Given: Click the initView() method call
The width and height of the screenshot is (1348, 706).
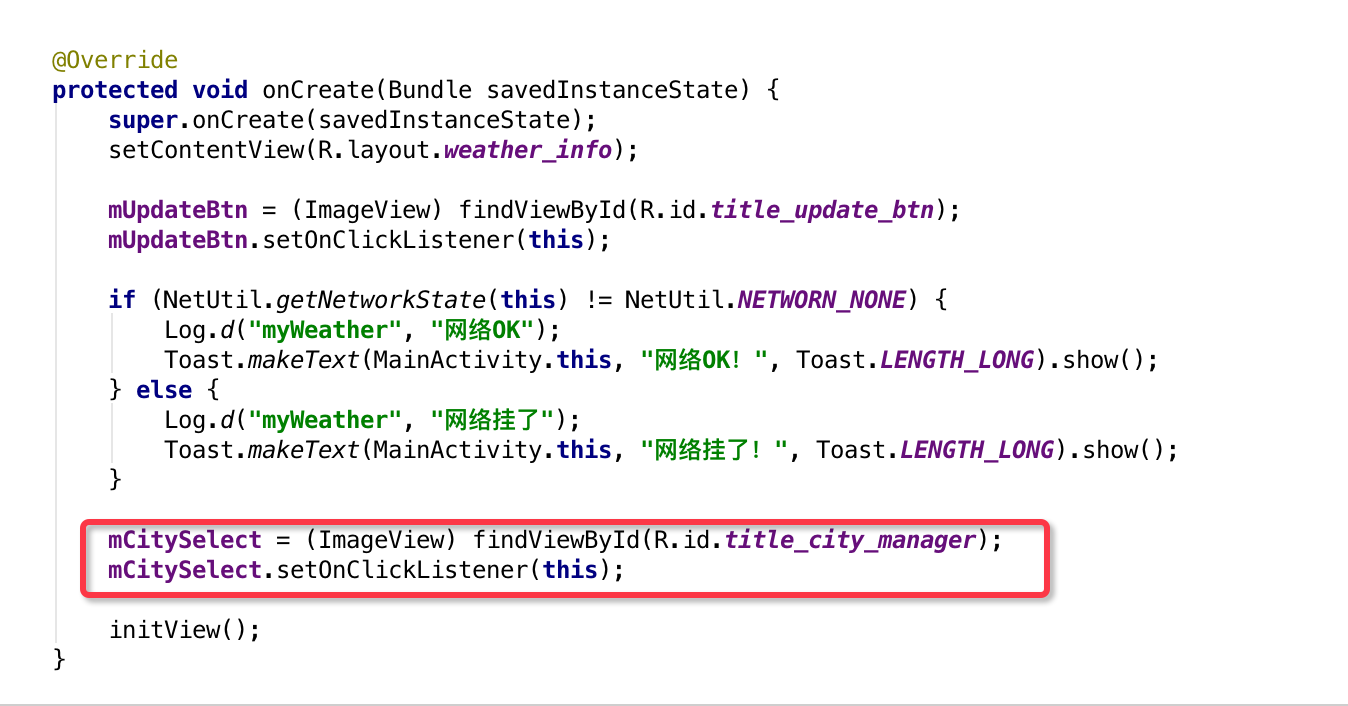Looking at the screenshot, I should click(x=184, y=630).
